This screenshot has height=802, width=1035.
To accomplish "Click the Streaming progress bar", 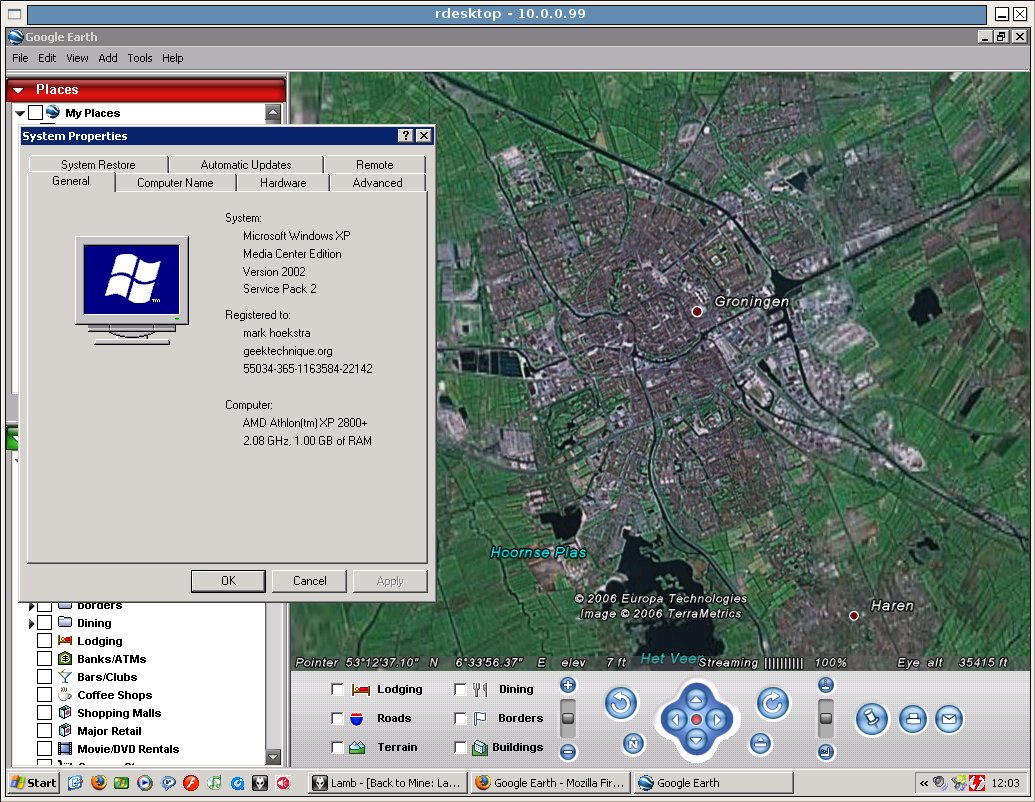I will coord(784,663).
